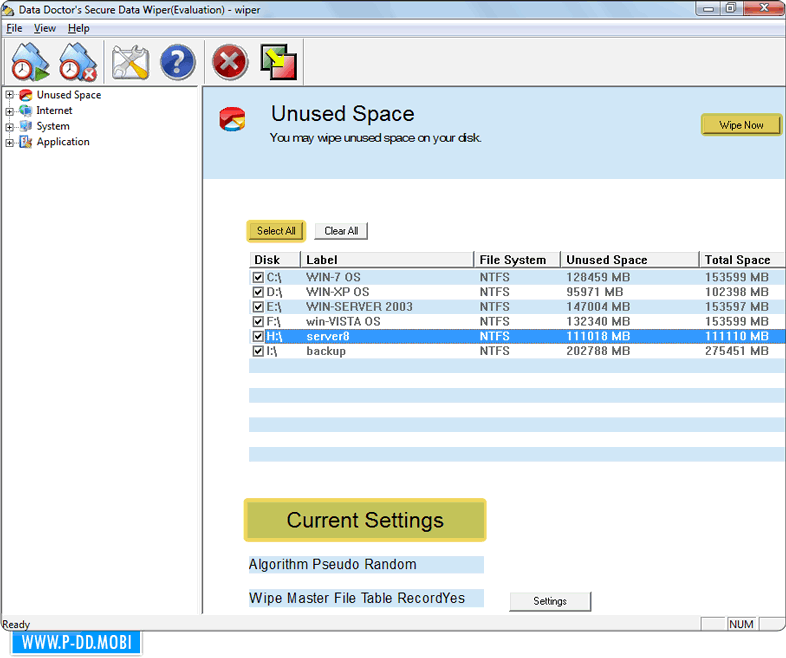Expand the Internet tree node

[9, 111]
